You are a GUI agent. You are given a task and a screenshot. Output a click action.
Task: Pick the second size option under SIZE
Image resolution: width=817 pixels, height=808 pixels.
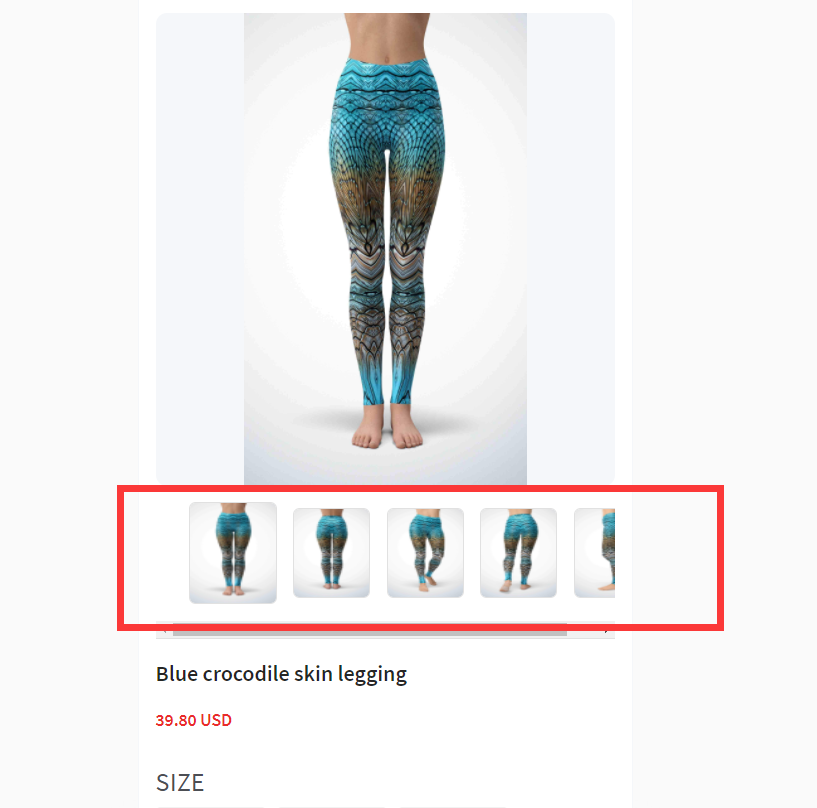click(x=332, y=807)
